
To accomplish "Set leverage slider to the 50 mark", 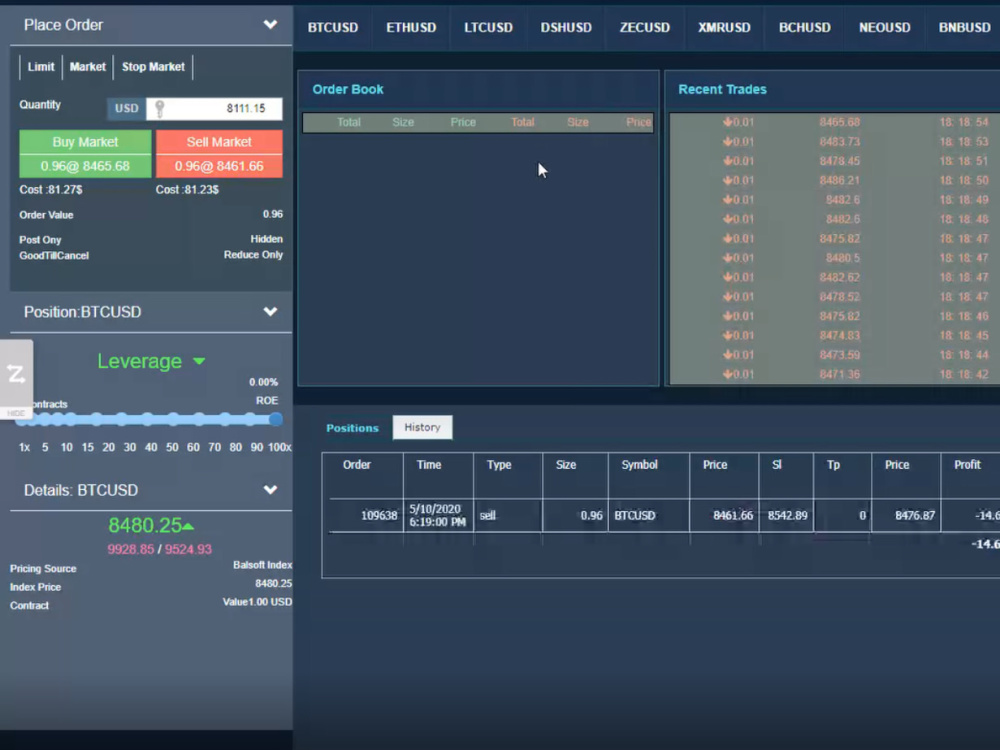I will 173,419.
